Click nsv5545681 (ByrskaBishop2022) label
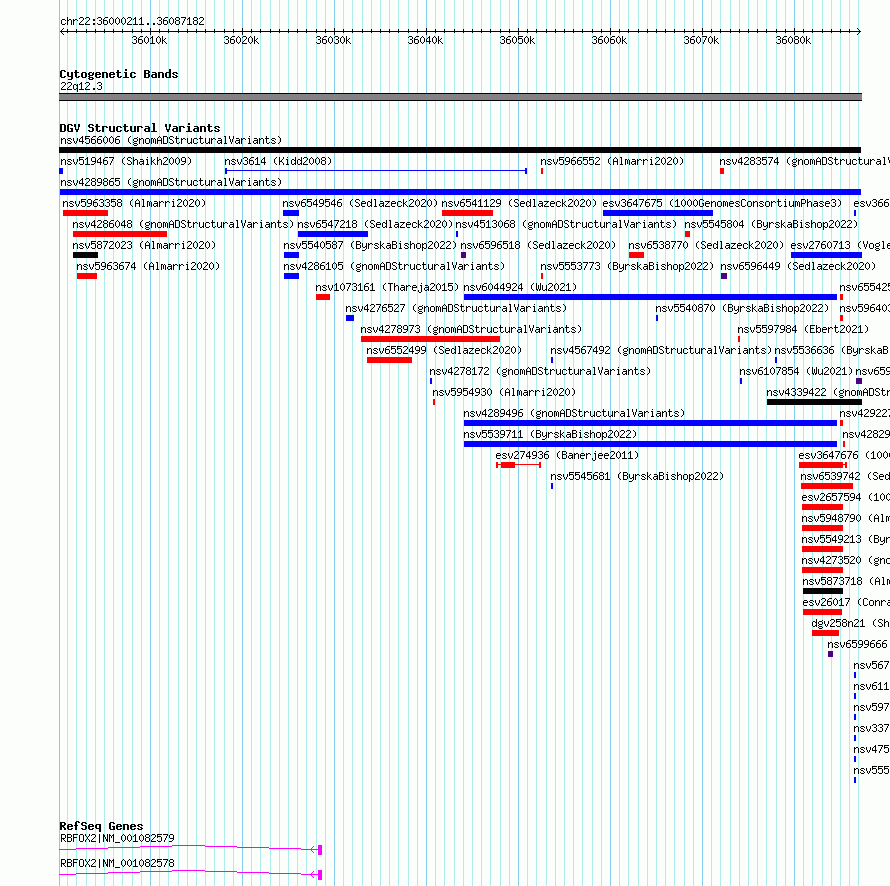 (637, 476)
